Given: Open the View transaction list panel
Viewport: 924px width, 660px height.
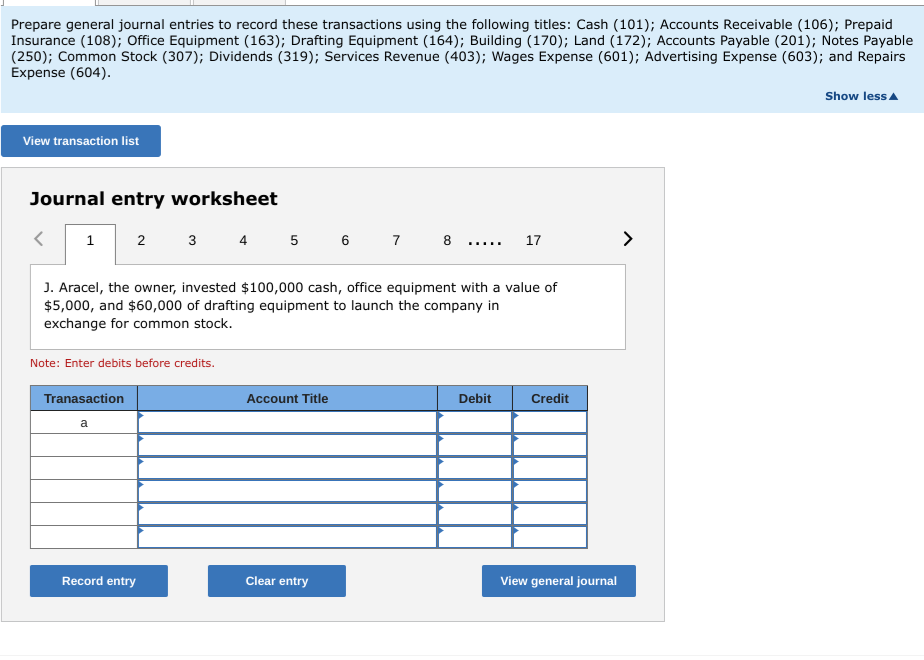Looking at the screenshot, I should [x=80, y=140].
